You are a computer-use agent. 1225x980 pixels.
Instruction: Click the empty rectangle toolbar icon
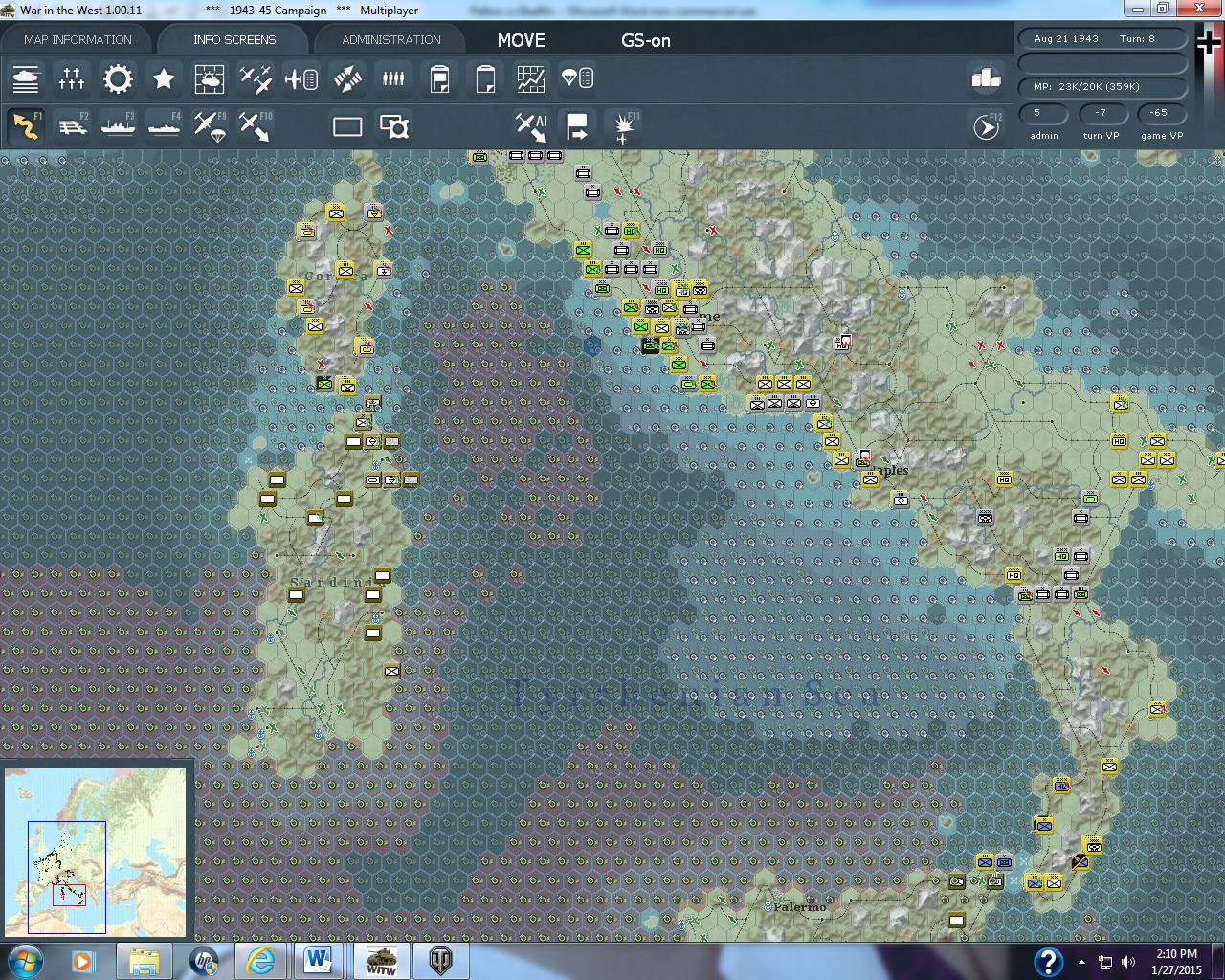point(347,126)
